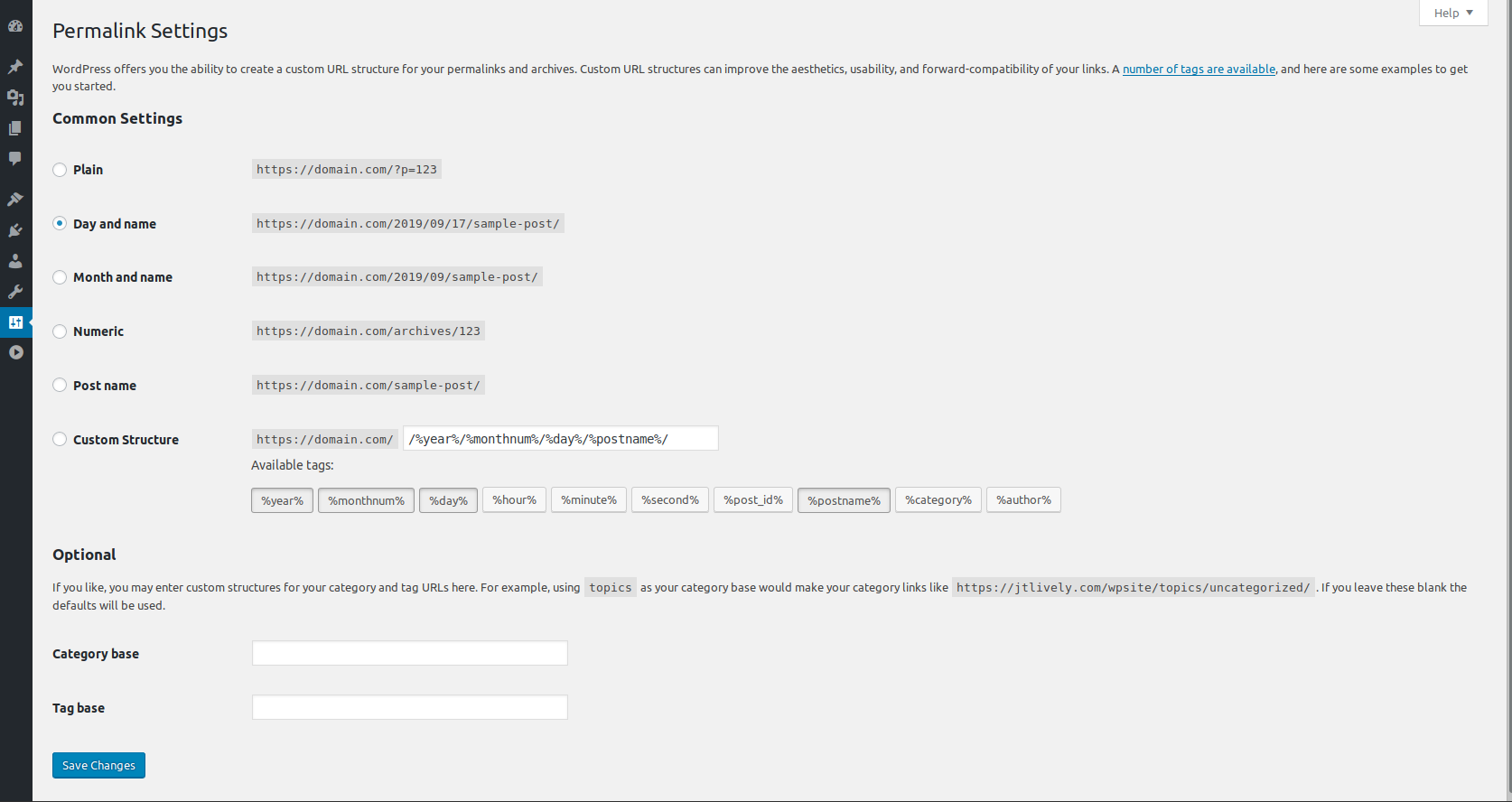Image resolution: width=1512 pixels, height=802 pixels.
Task: Click the domain.com/sample-post/ example URL
Action: click(369, 385)
